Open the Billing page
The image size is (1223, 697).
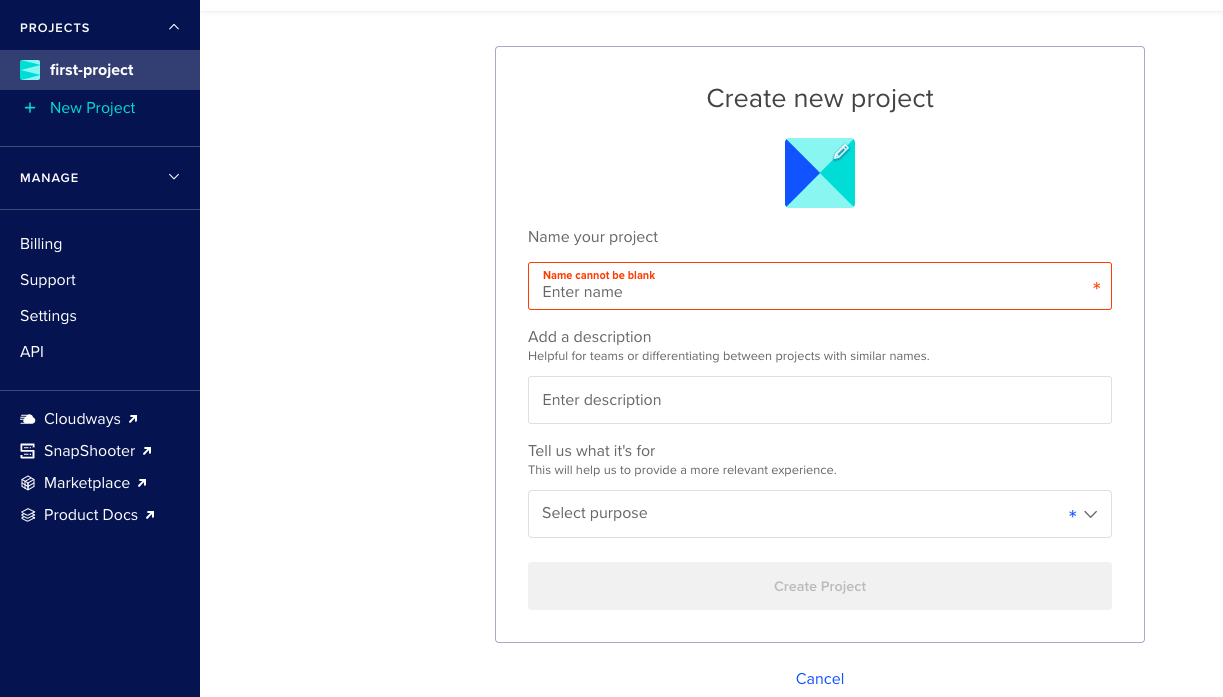41,243
